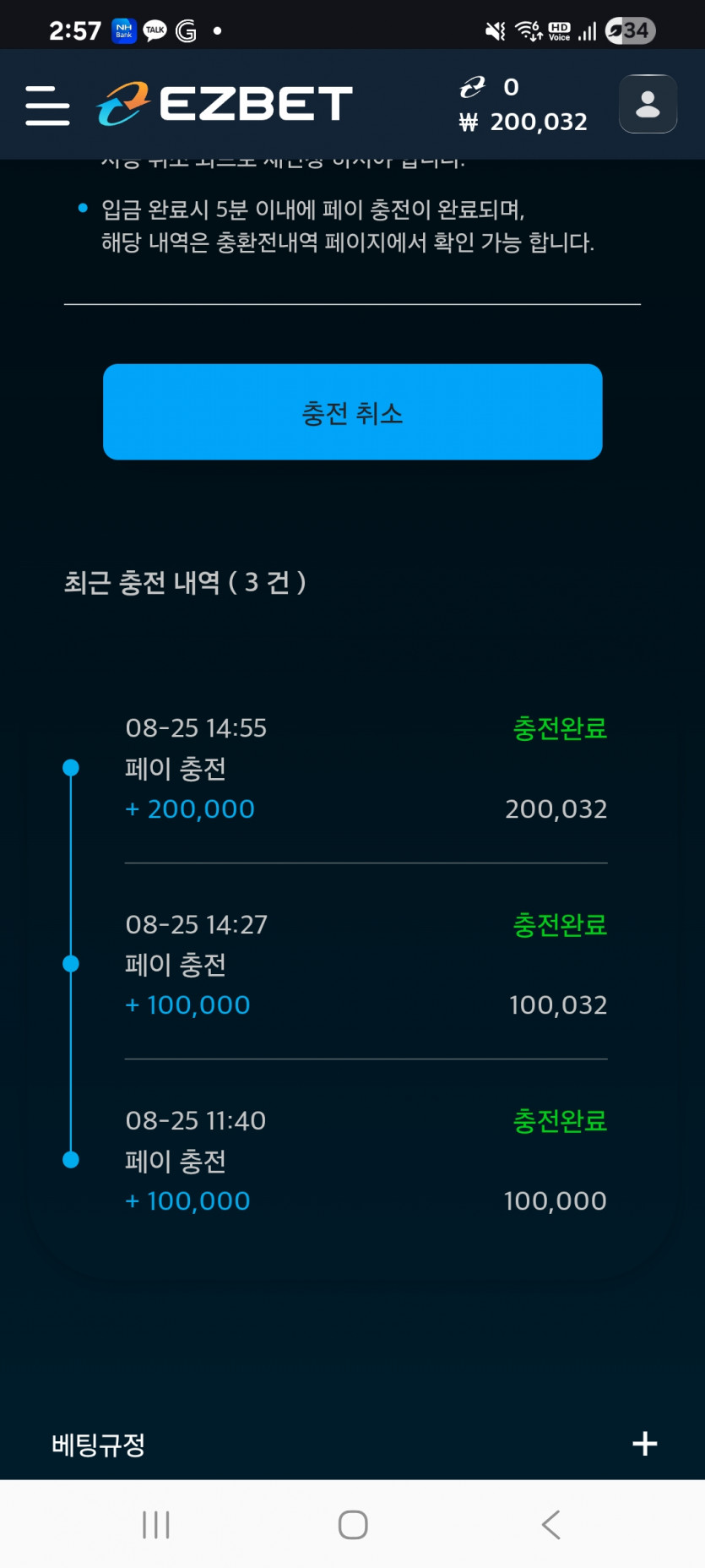
Task: Tap 충전완료 status of 14:27 entry
Action: tap(561, 925)
